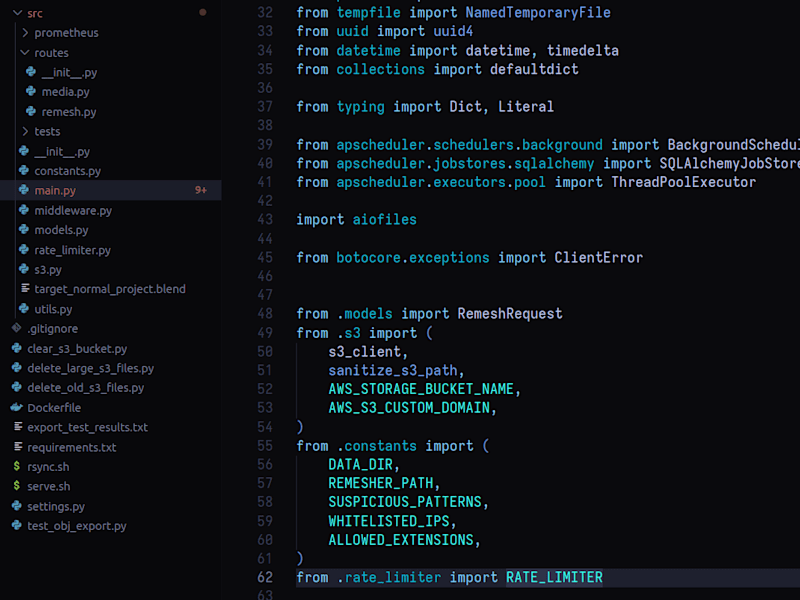Click Python icon next to s3.py

24,269
